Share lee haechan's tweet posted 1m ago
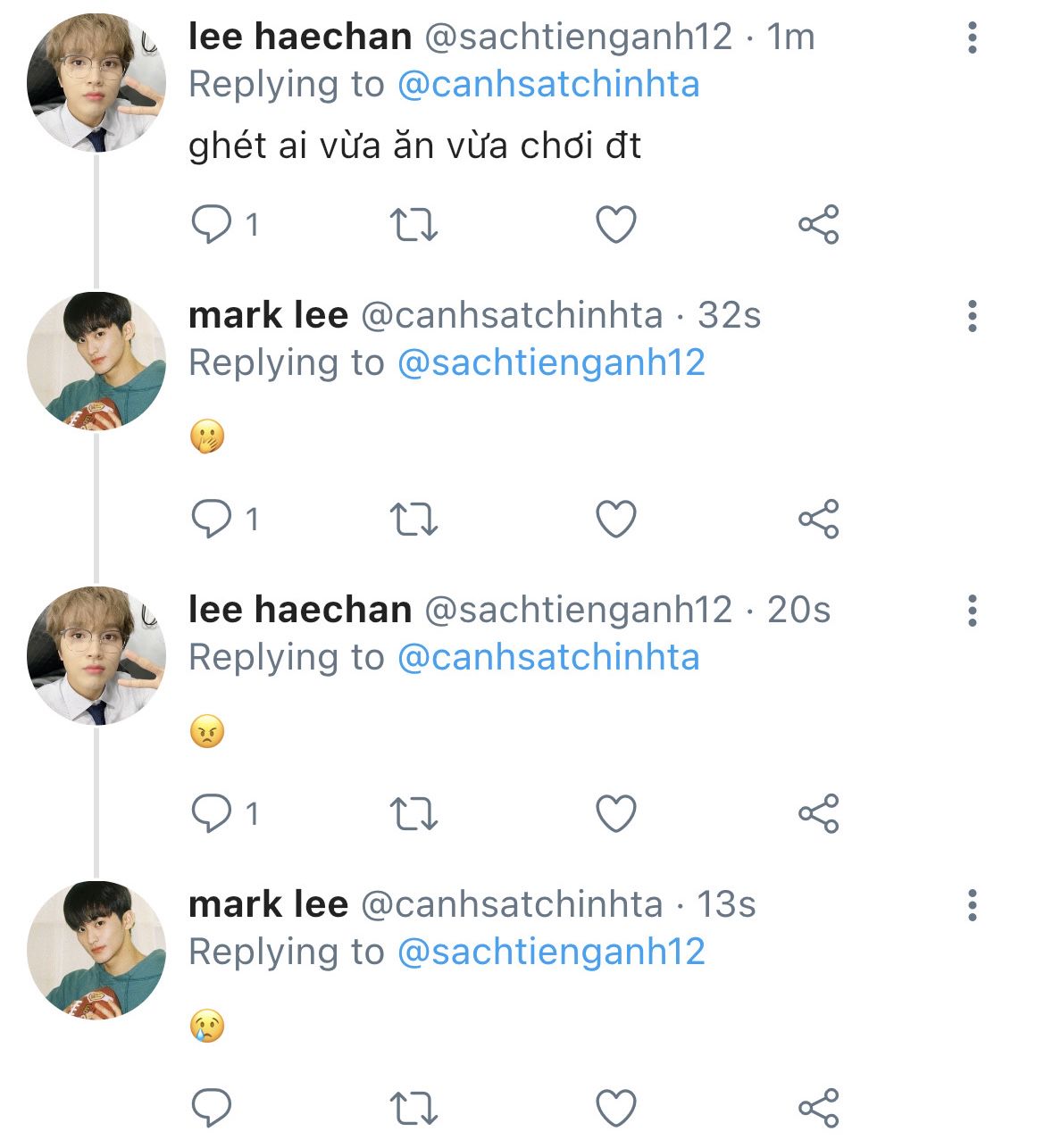This screenshot has height=1148, width=1044. (x=818, y=224)
